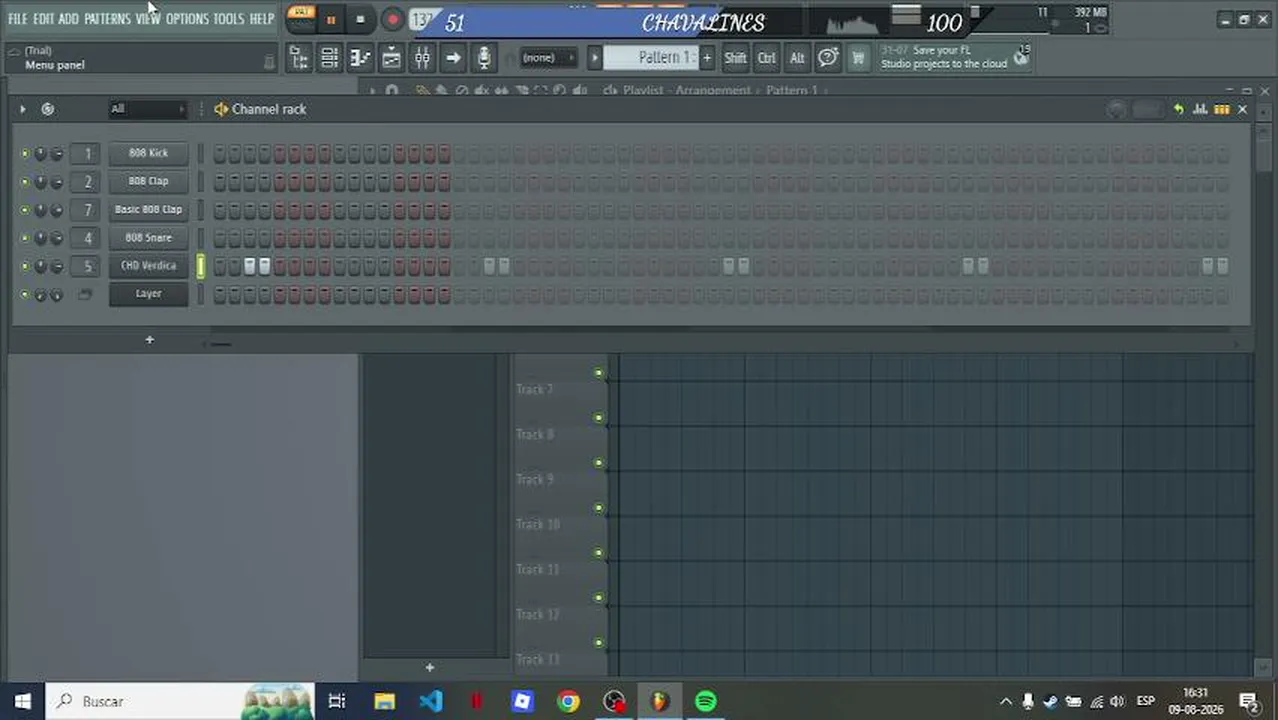Click the Channel rack speaker icon

tap(221, 109)
